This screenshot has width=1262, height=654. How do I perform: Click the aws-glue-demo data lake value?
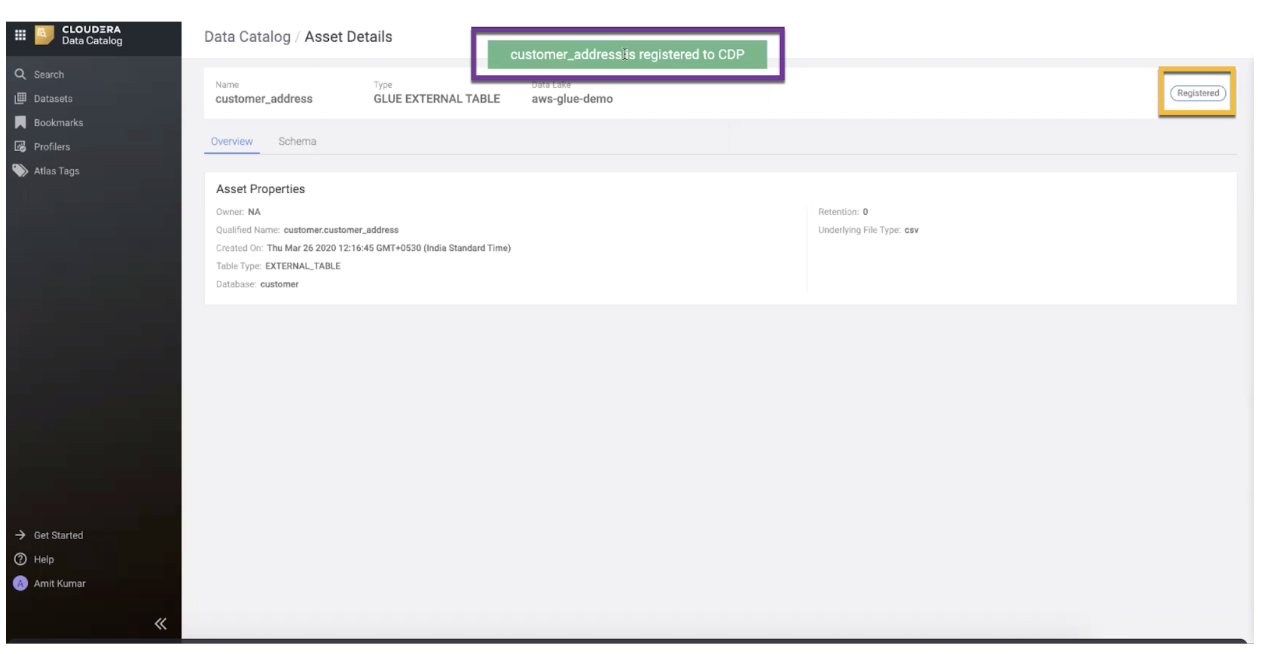572,99
